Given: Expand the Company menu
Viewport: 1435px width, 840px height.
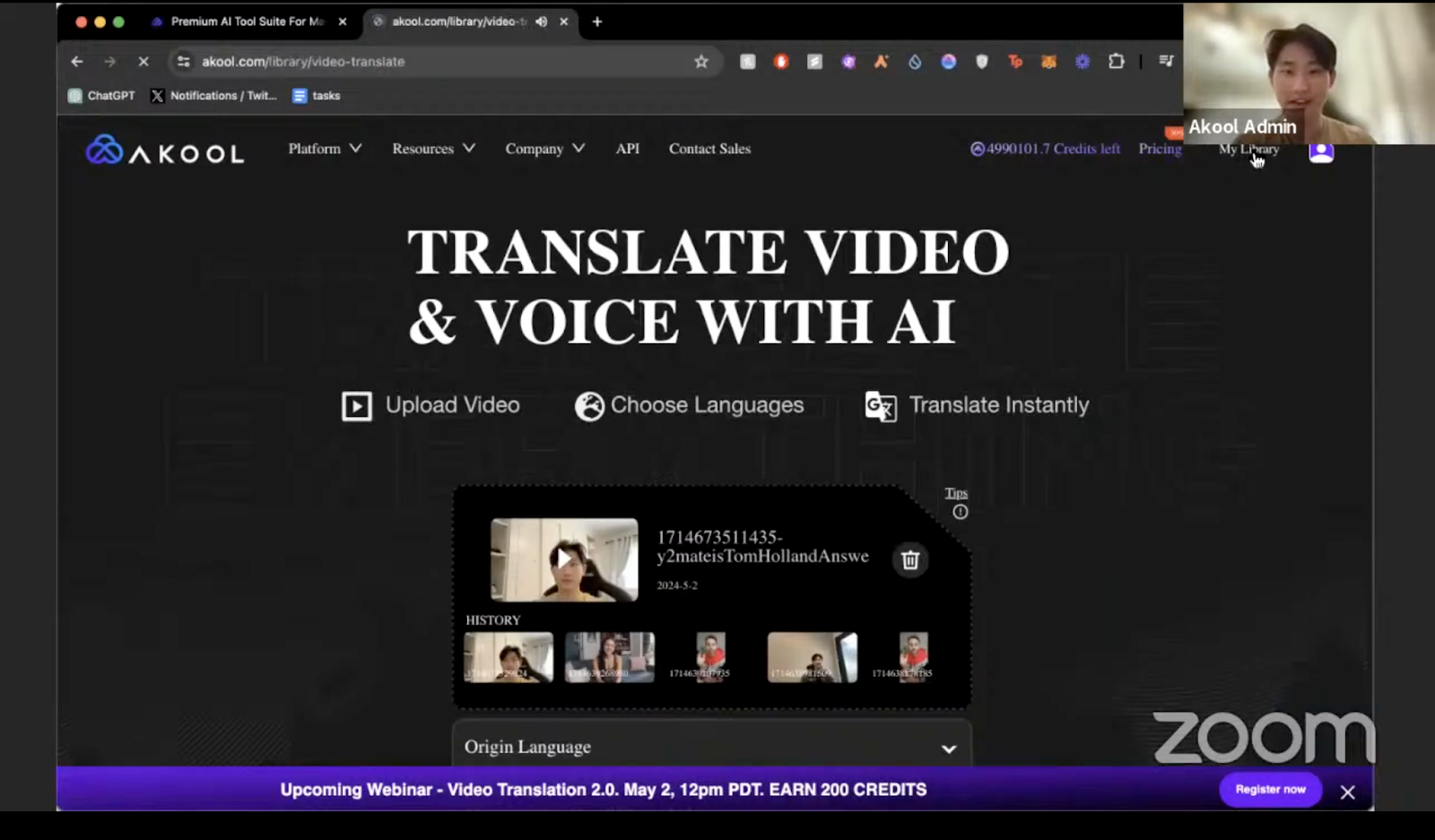Looking at the screenshot, I should pos(544,149).
